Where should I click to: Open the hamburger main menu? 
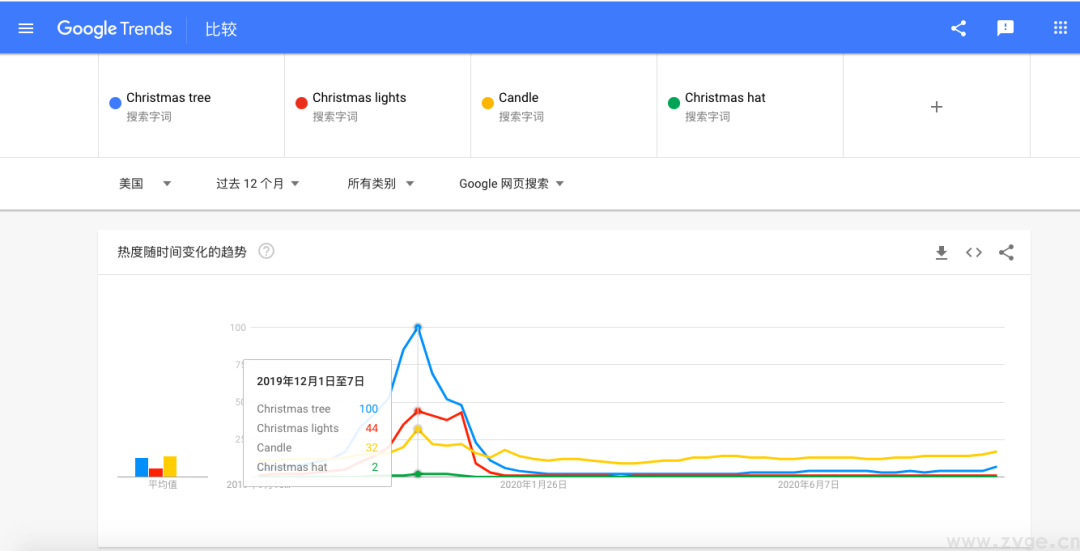click(26, 28)
